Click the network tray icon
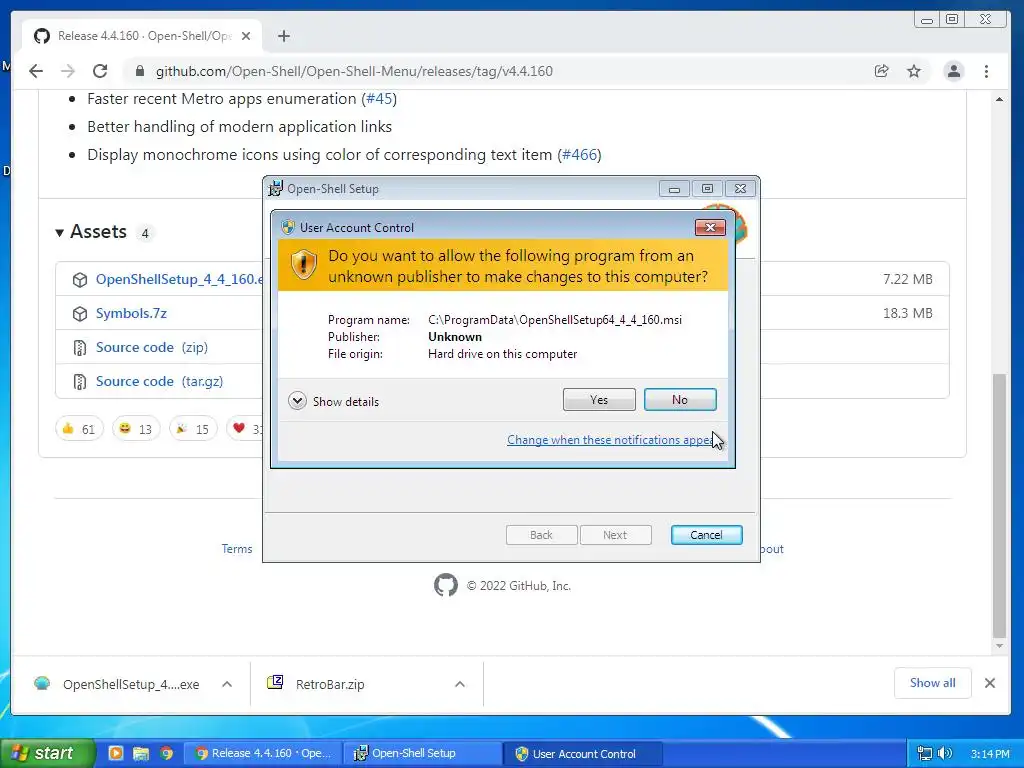This screenshot has height=768, width=1024. pyautogui.click(x=925, y=753)
